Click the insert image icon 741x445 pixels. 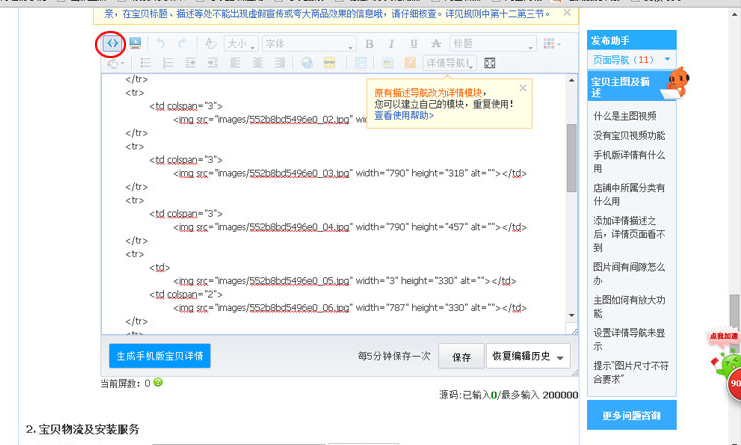[388, 63]
